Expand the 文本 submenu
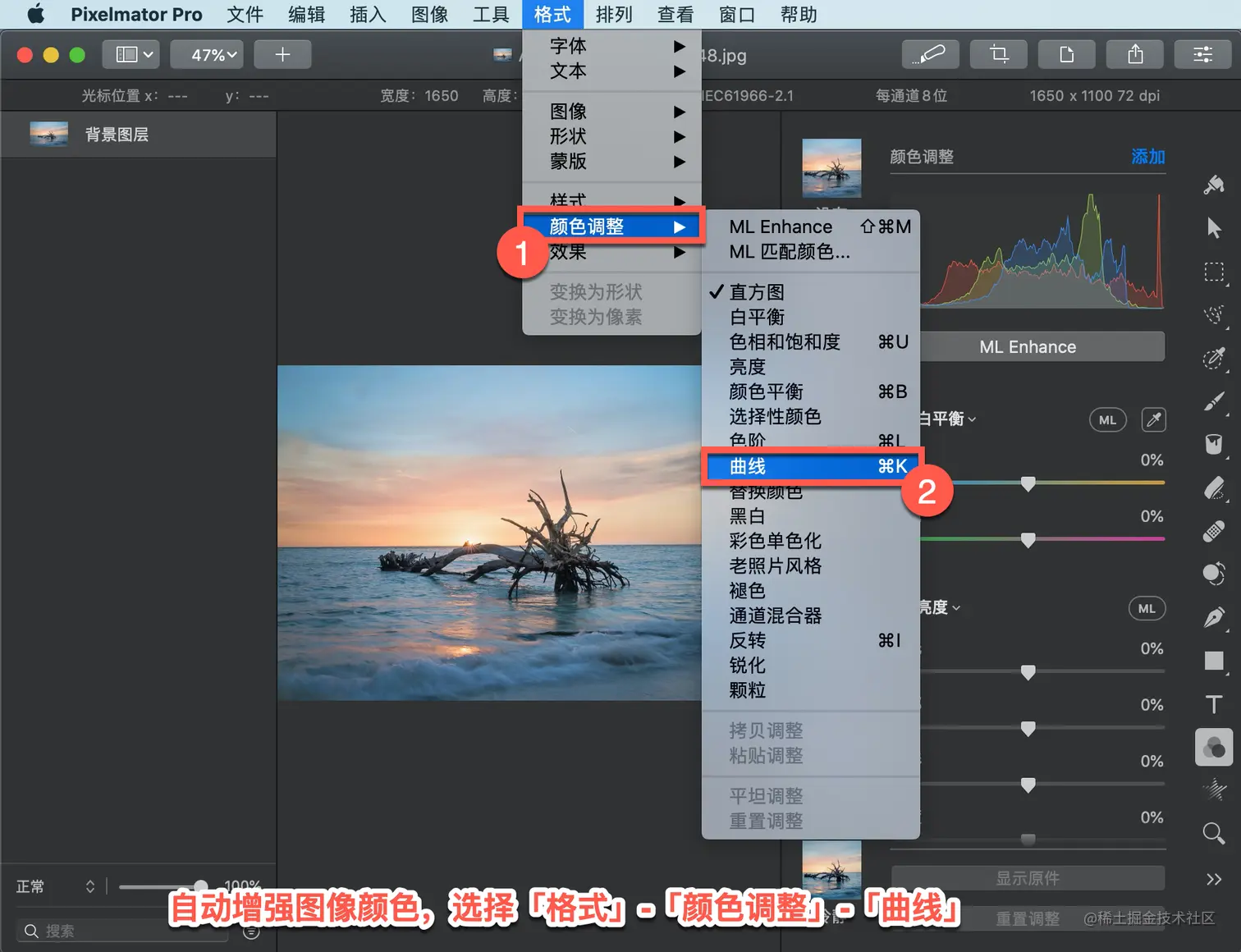This screenshot has height=952, width=1241. click(x=611, y=71)
